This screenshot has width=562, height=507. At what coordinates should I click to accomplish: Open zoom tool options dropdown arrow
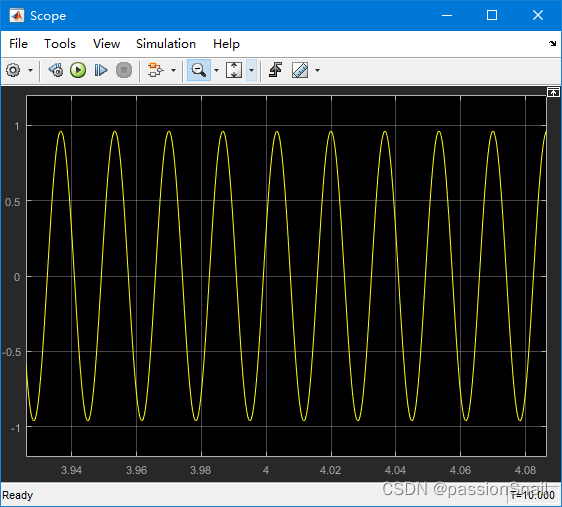click(x=216, y=70)
